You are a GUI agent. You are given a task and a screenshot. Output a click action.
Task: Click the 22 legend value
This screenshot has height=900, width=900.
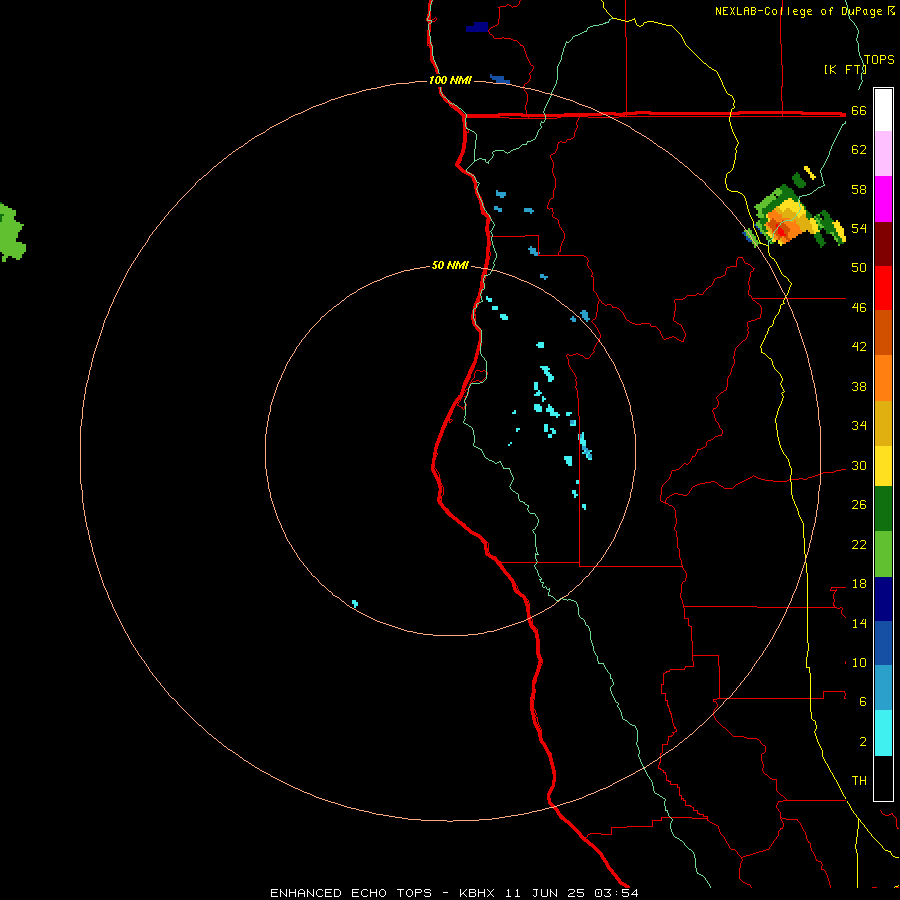click(859, 544)
